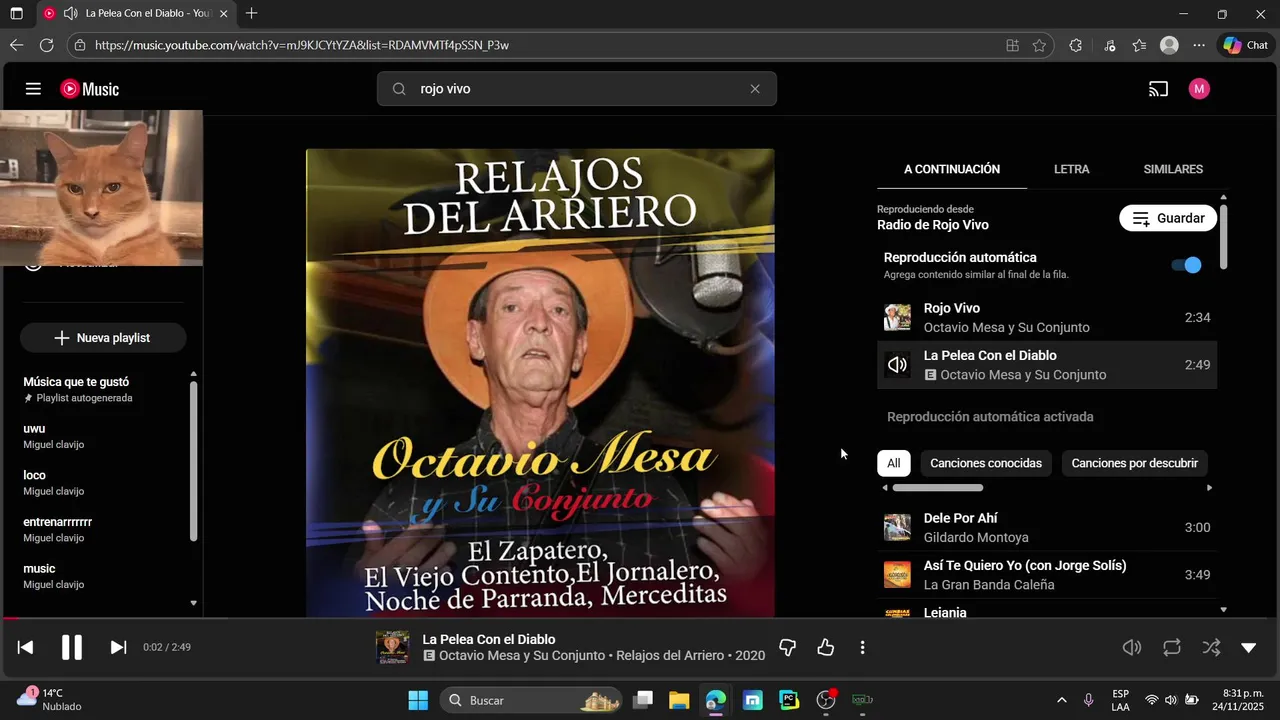Open Copilot Chat button
Screen dimensions: 1280x720
coord(1246,45)
